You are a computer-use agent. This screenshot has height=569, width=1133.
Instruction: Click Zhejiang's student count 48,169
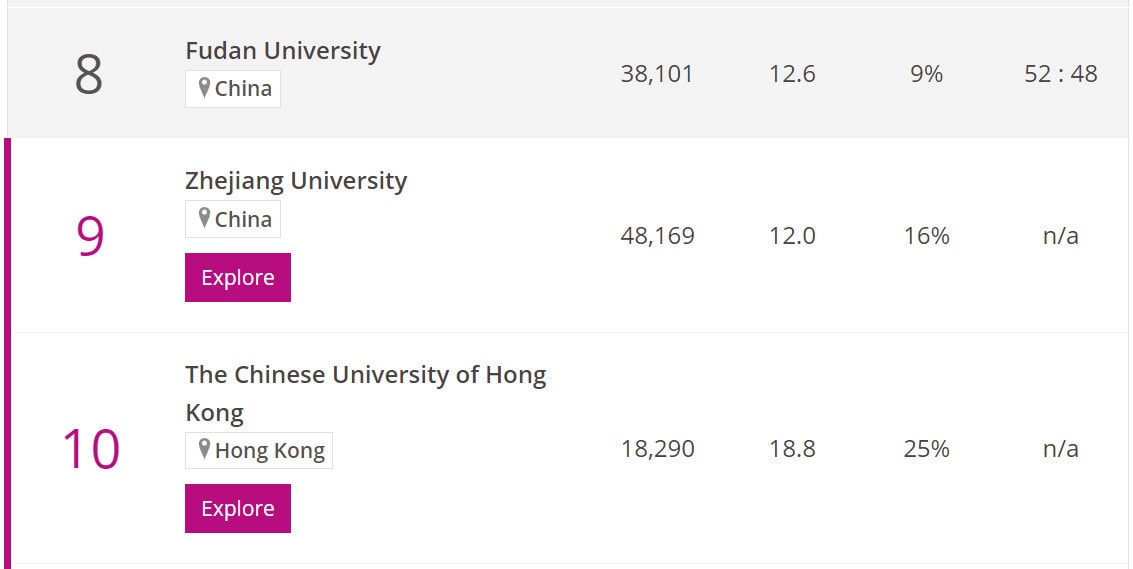pos(658,236)
